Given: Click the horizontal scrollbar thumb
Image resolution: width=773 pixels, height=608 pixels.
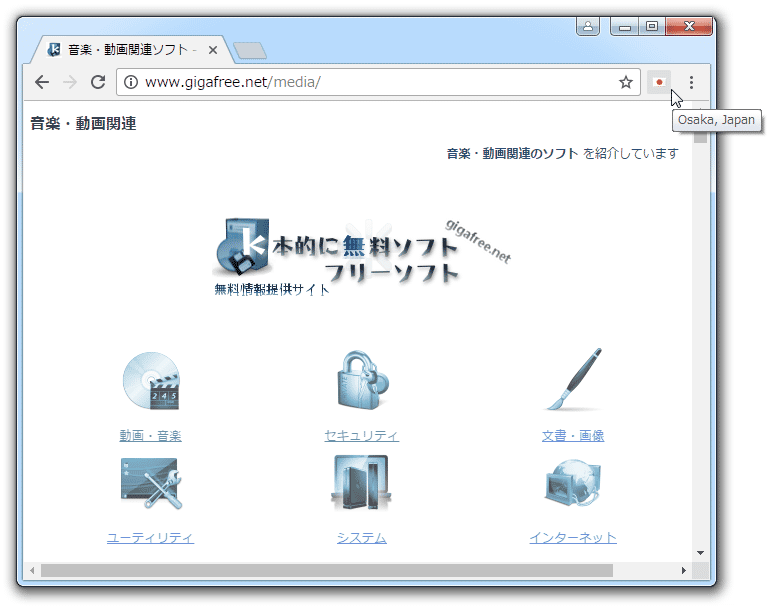Looking at the screenshot, I should click(x=326, y=571).
